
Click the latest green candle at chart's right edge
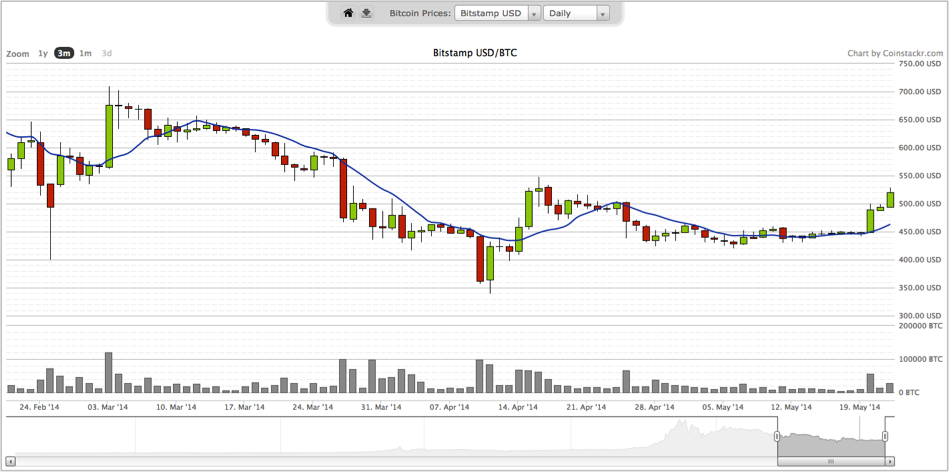[x=890, y=199]
